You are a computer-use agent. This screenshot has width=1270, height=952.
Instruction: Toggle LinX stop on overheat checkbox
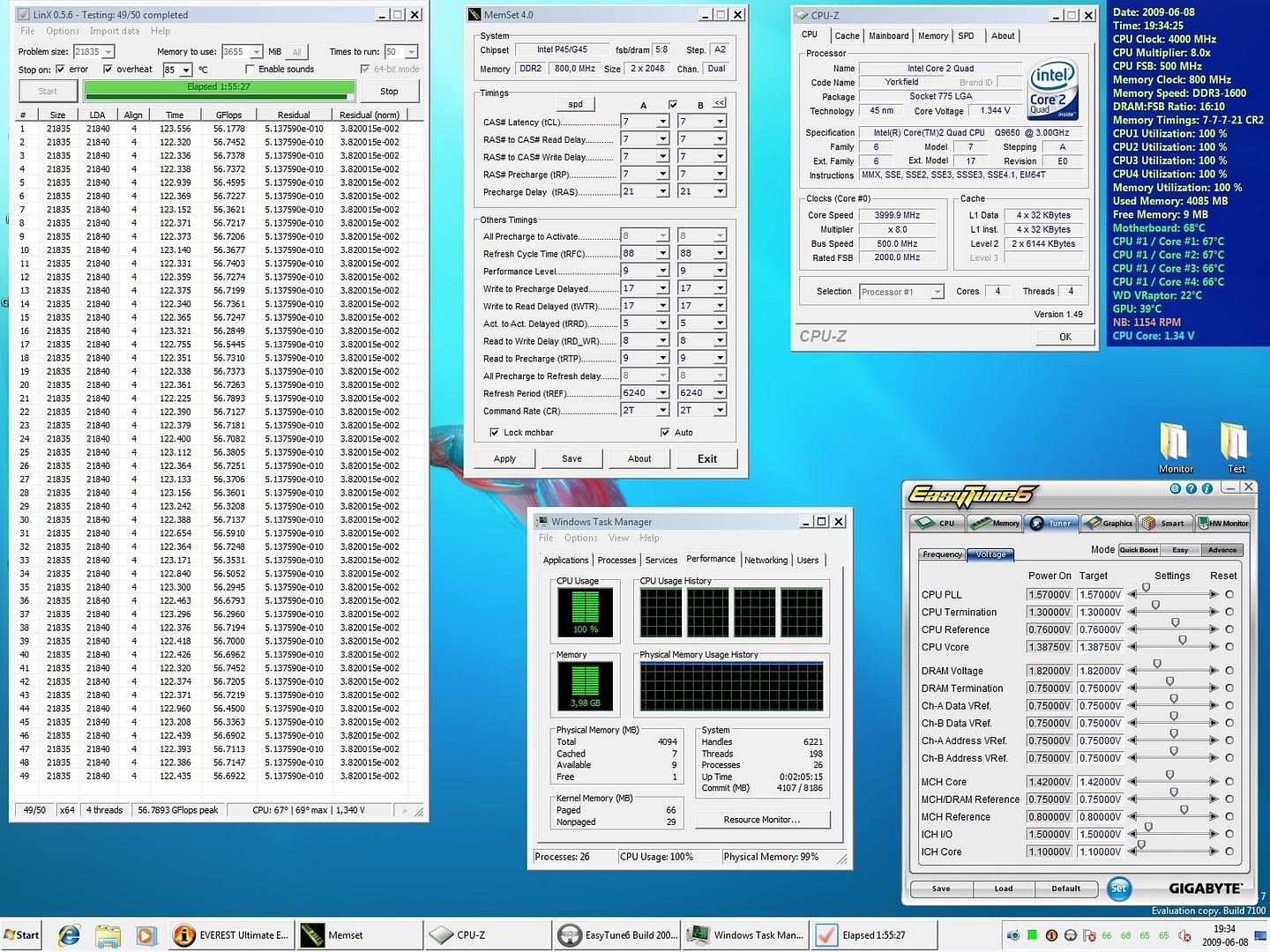click(x=108, y=69)
